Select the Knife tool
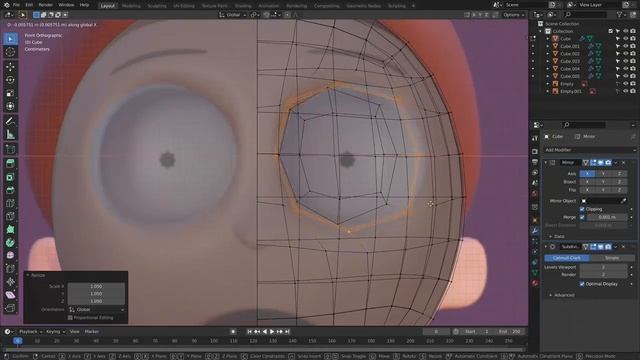Screen dimensions: 640x360 click(x=10, y=216)
